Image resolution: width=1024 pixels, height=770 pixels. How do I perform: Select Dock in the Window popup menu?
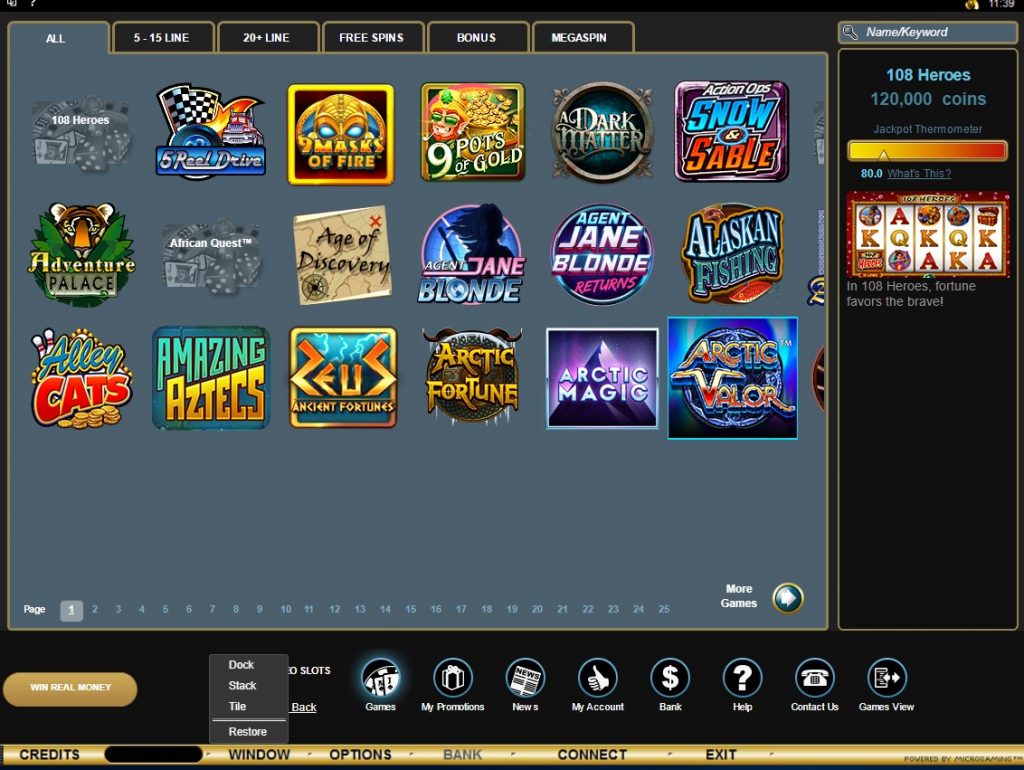click(241, 665)
